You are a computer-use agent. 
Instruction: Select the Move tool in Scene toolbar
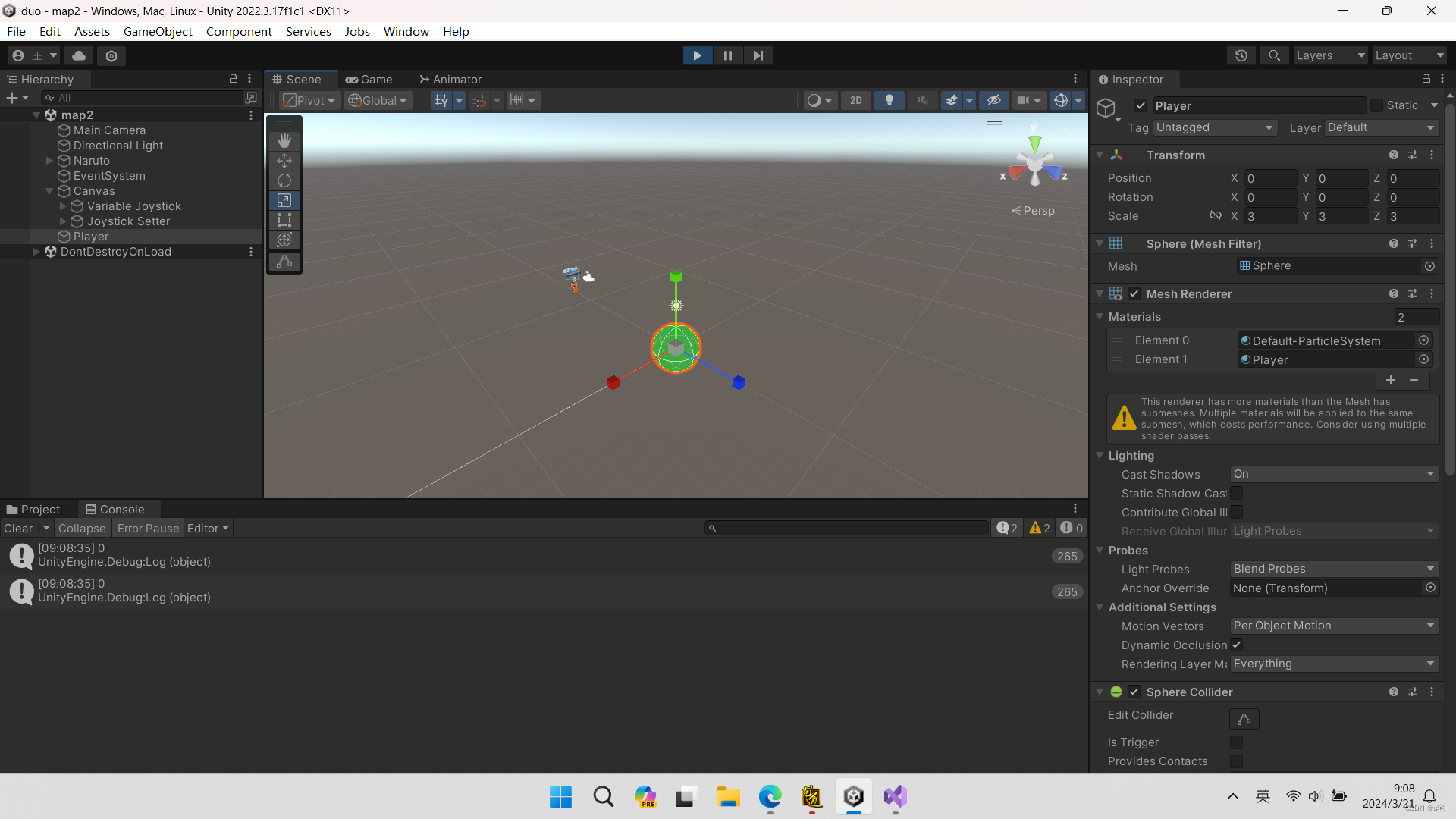pos(284,160)
